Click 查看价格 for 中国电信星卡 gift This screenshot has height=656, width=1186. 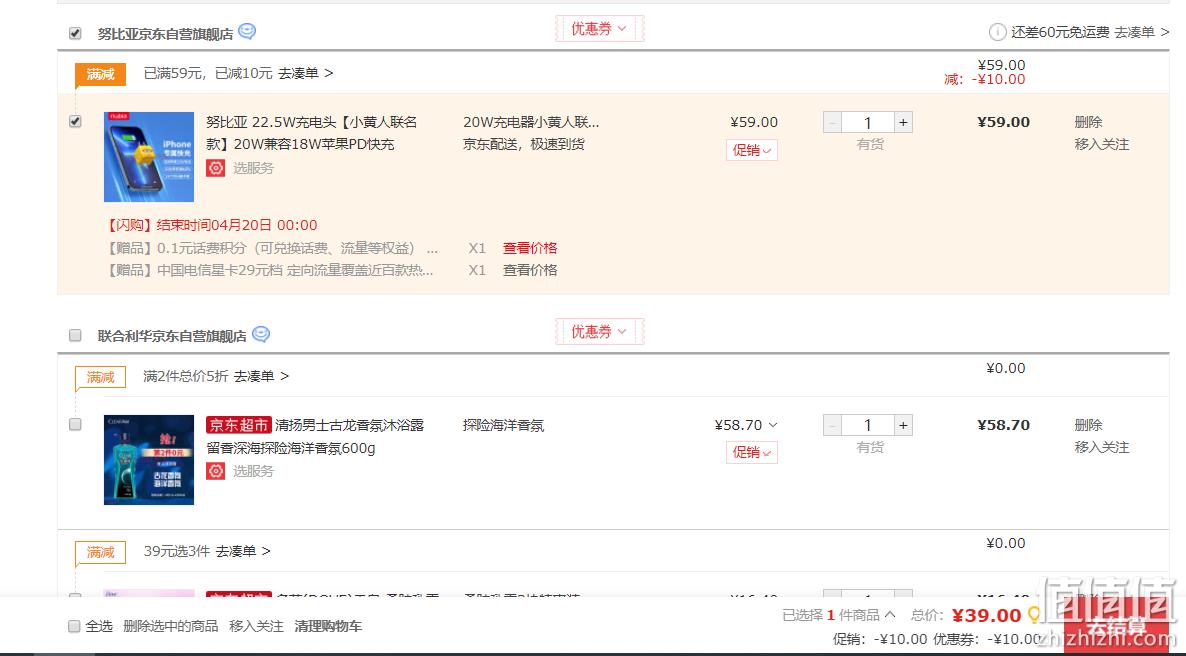coord(530,270)
